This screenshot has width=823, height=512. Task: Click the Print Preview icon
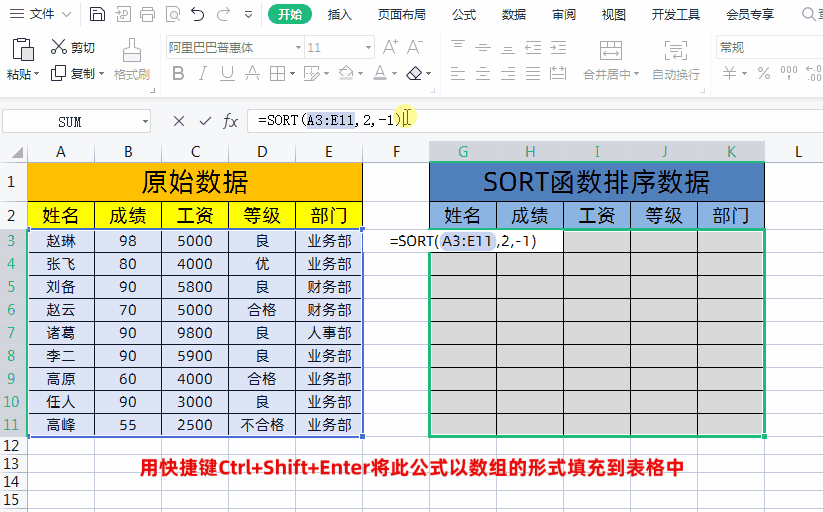coord(173,14)
